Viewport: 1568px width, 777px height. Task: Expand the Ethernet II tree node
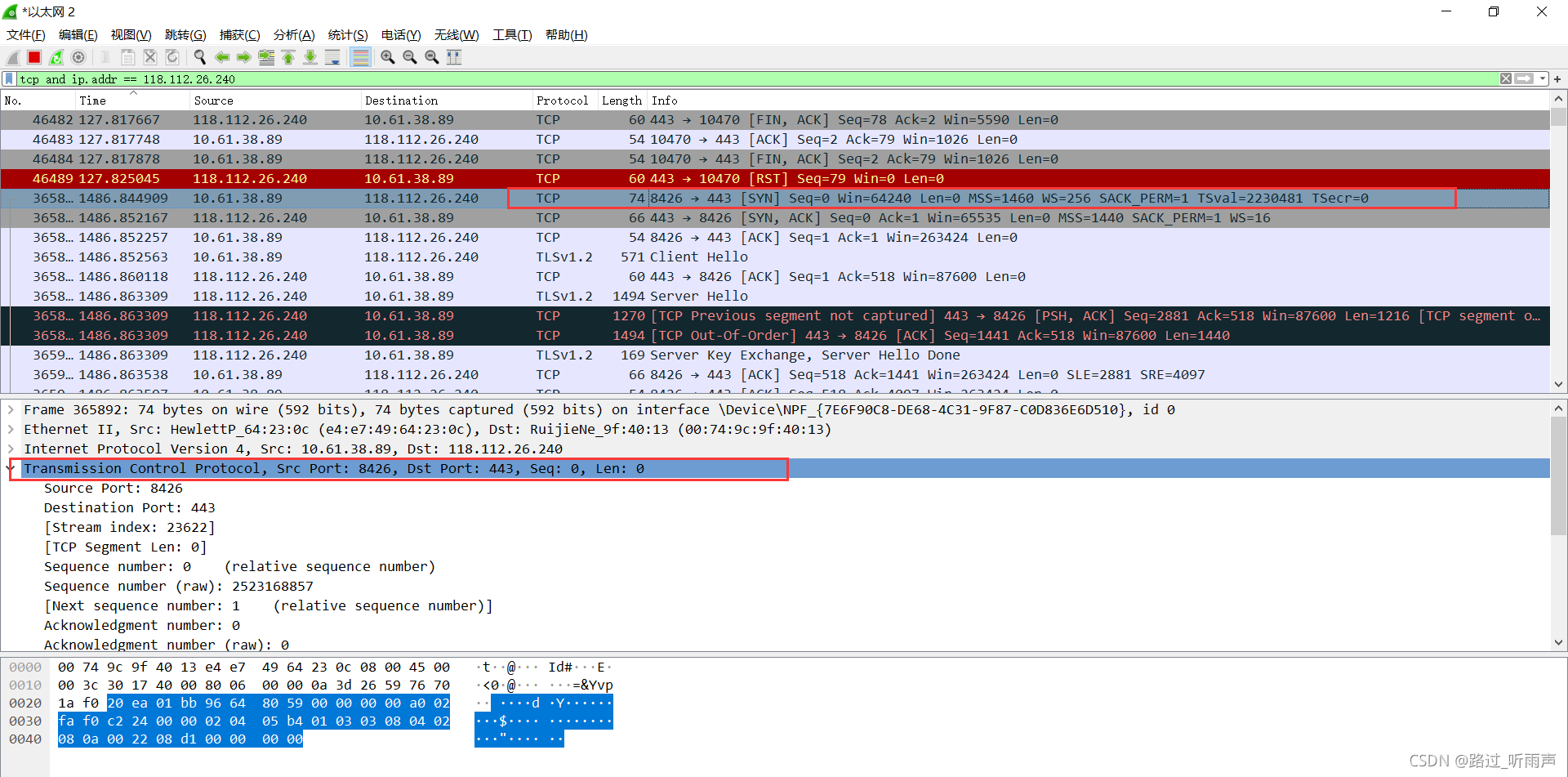coord(11,430)
